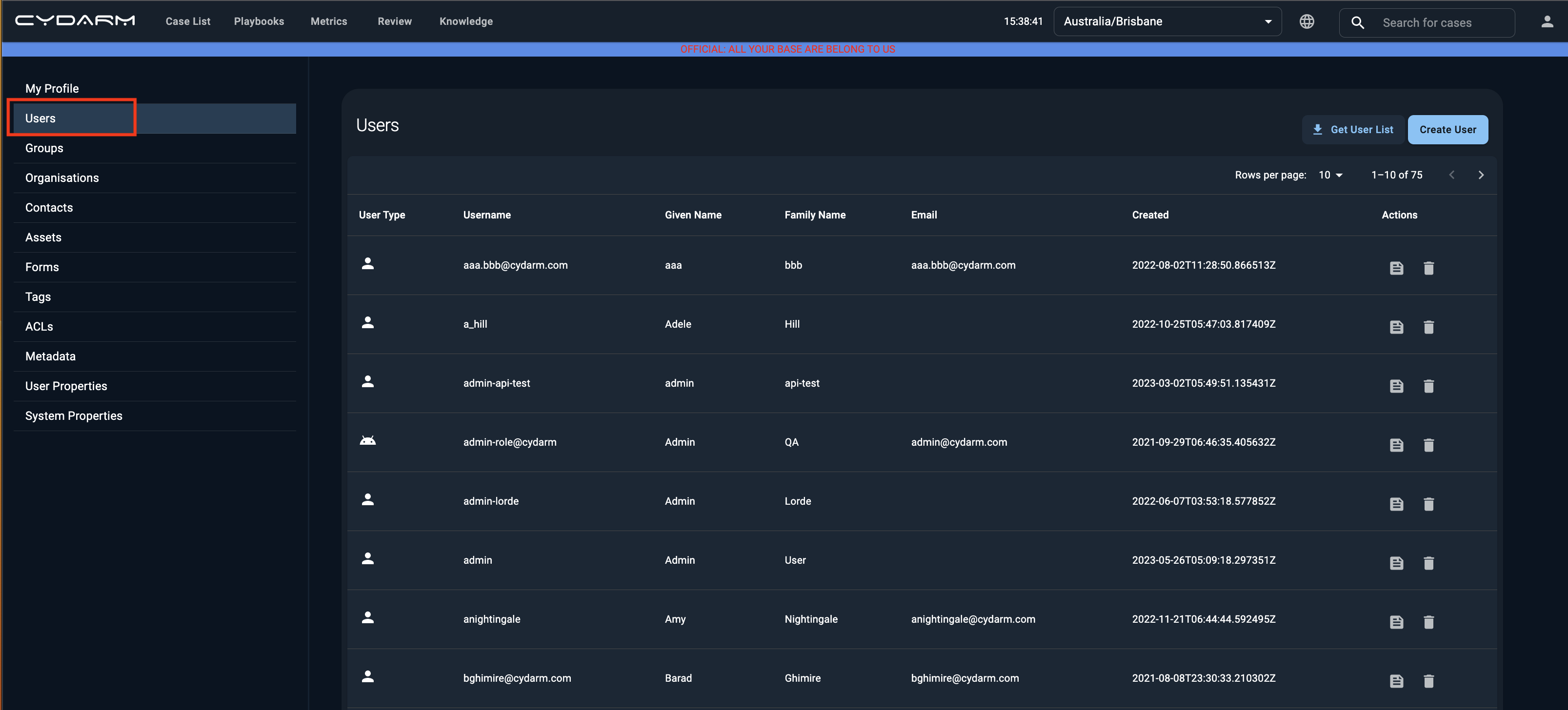
Task: Open the Review menu
Action: tap(394, 21)
